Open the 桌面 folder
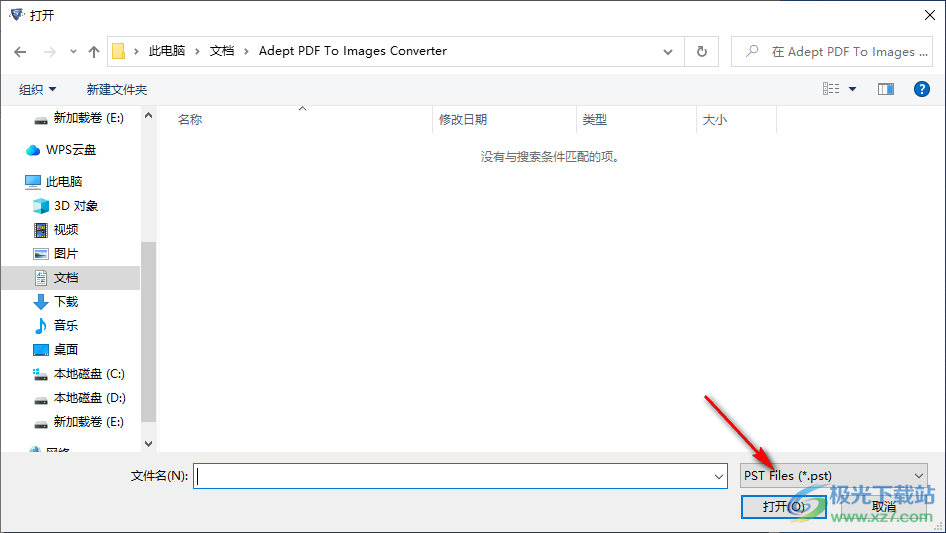 coord(56,349)
